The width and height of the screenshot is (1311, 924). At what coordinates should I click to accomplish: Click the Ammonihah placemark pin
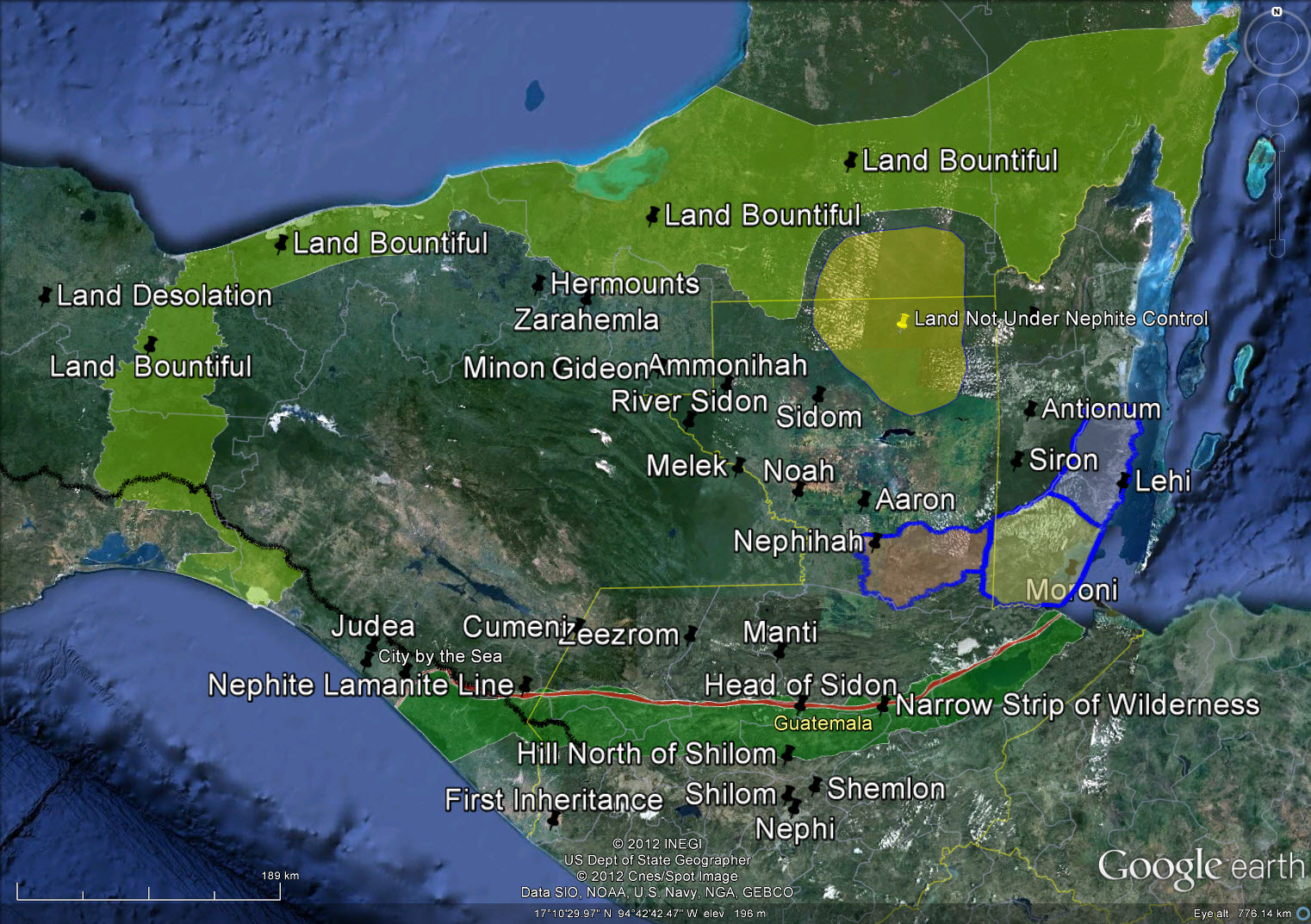click(x=728, y=382)
